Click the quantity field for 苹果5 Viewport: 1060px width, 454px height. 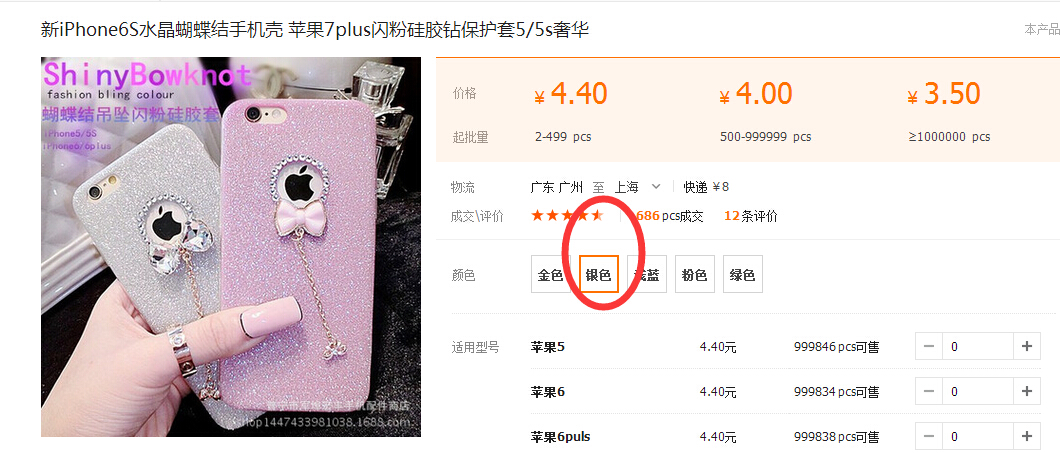point(978,347)
